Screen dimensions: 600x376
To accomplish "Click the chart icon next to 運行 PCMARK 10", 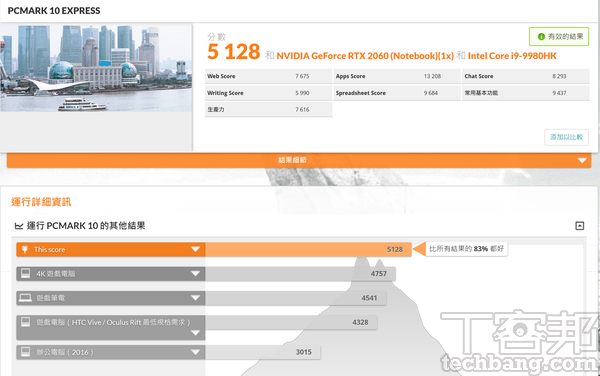I will click(19, 226).
